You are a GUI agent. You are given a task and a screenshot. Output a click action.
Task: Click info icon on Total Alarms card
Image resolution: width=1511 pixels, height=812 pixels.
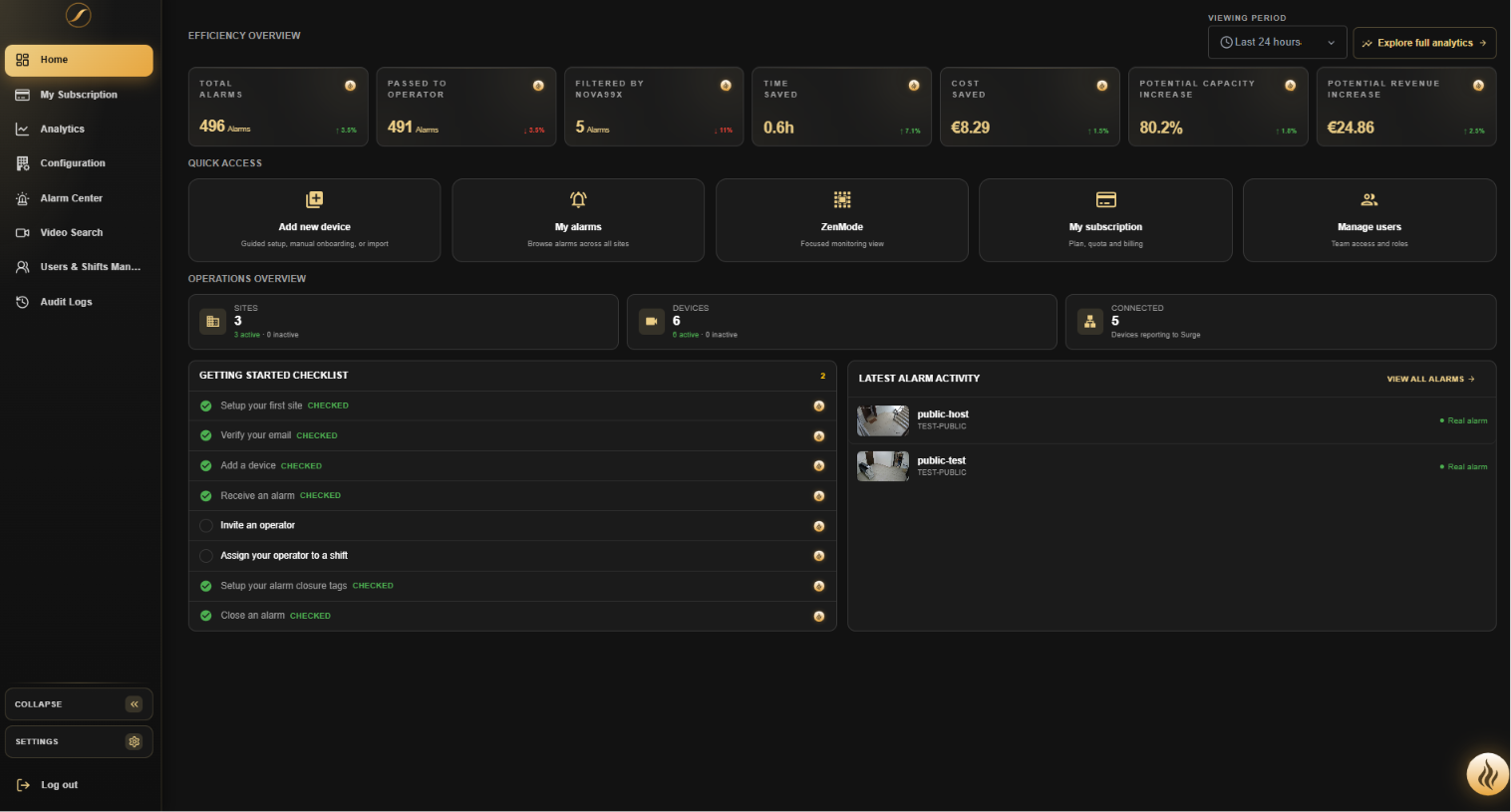coord(350,86)
